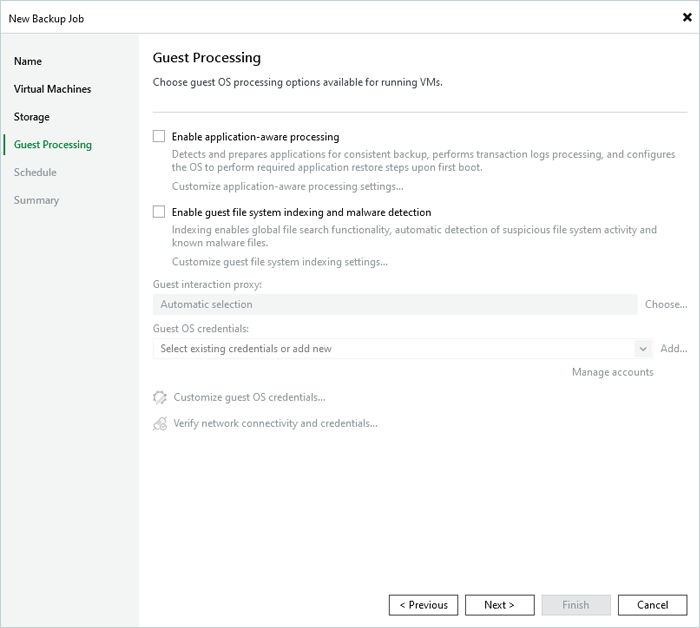Select the Guest Processing step
The height and width of the screenshot is (628, 700).
52,145
